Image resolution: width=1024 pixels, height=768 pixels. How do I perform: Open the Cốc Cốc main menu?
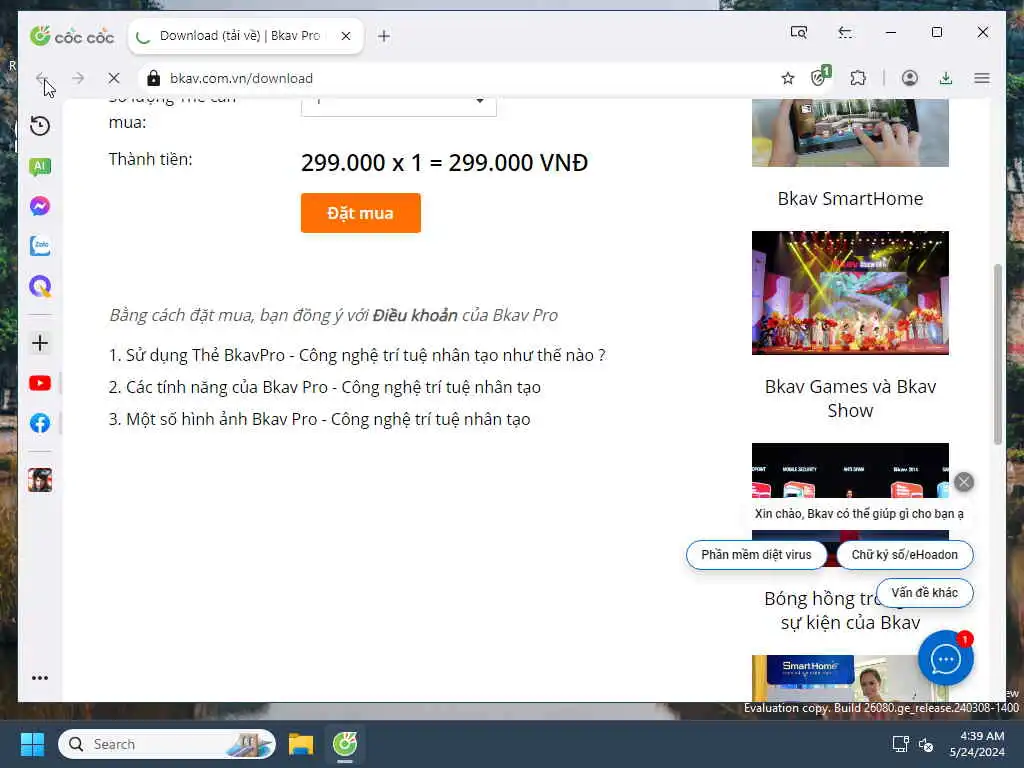(x=982, y=78)
